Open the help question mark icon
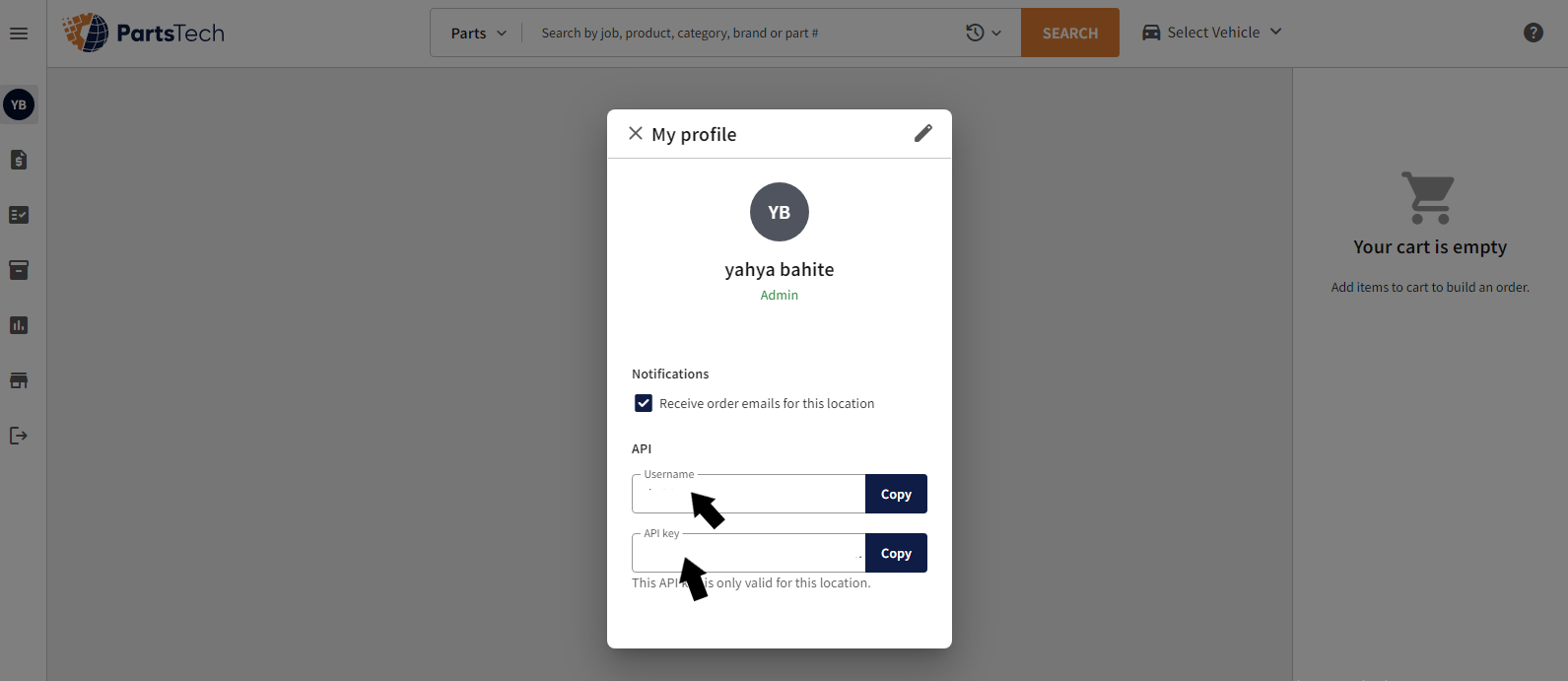 pyautogui.click(x=1533, y=33)
